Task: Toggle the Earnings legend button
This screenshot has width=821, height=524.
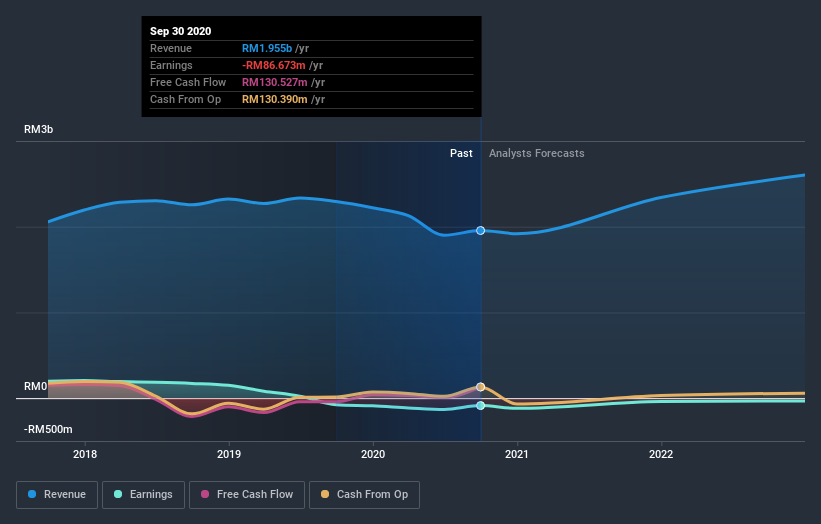Action: click(x=143, y=495)
